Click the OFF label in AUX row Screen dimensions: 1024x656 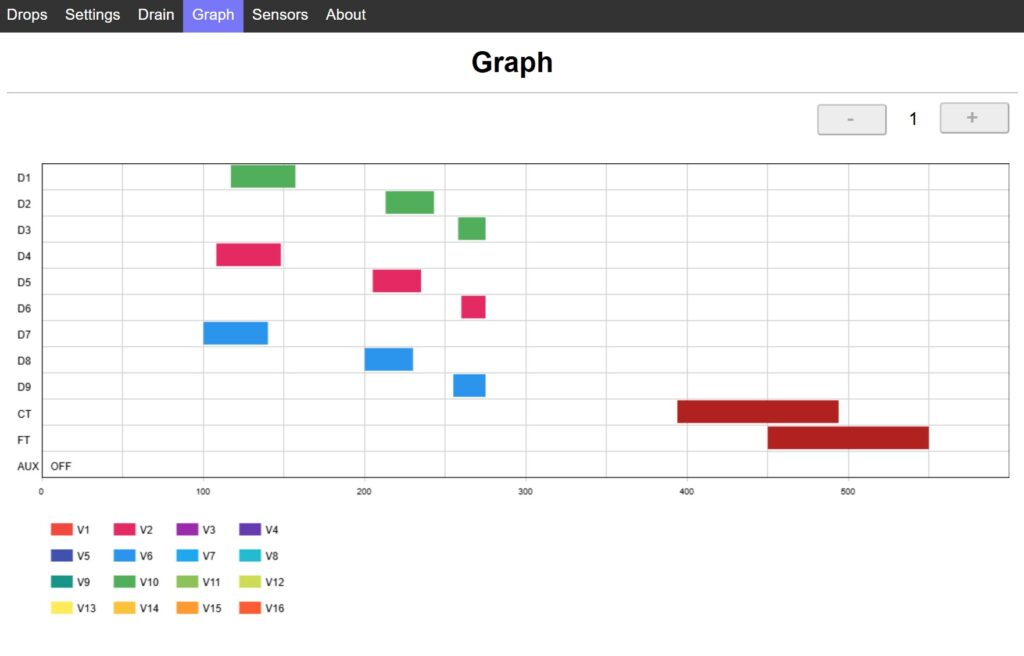61,466
